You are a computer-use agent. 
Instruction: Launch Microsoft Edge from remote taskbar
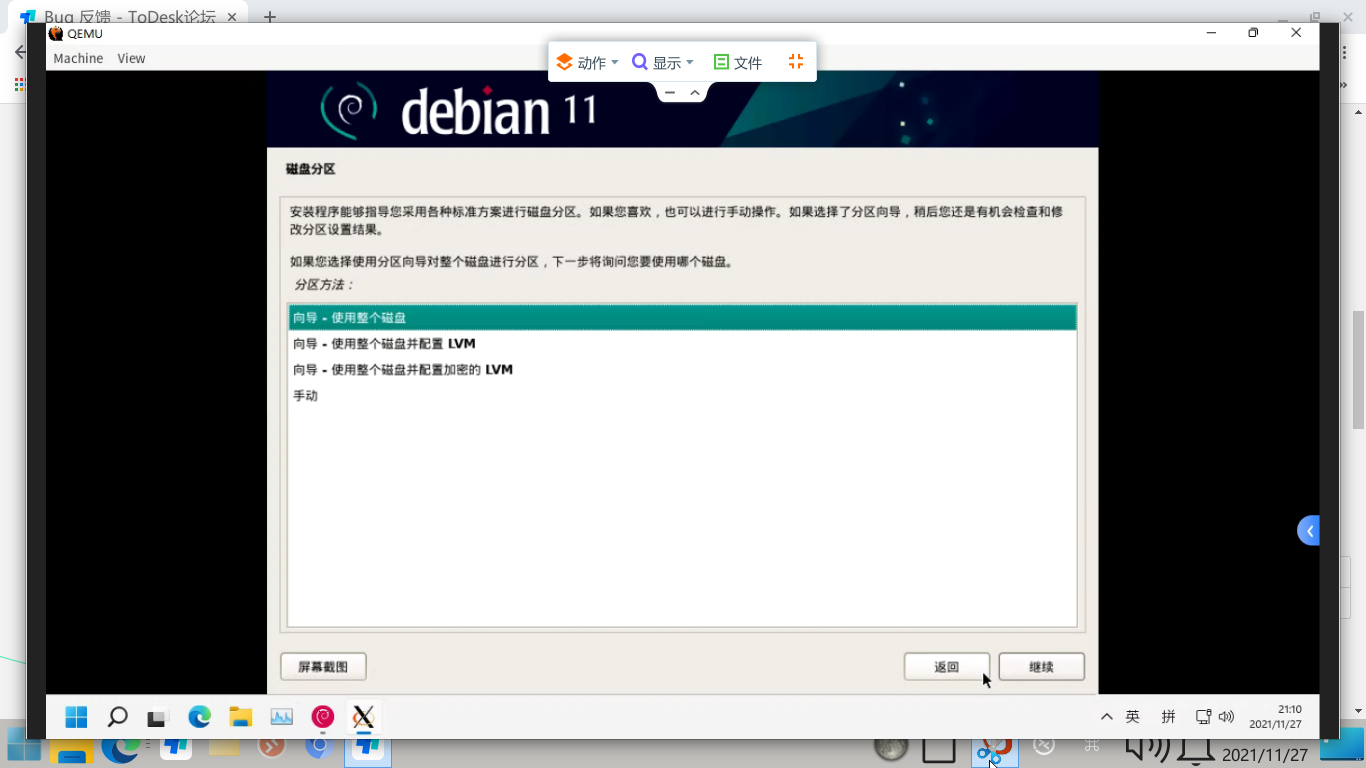(199, 717)
